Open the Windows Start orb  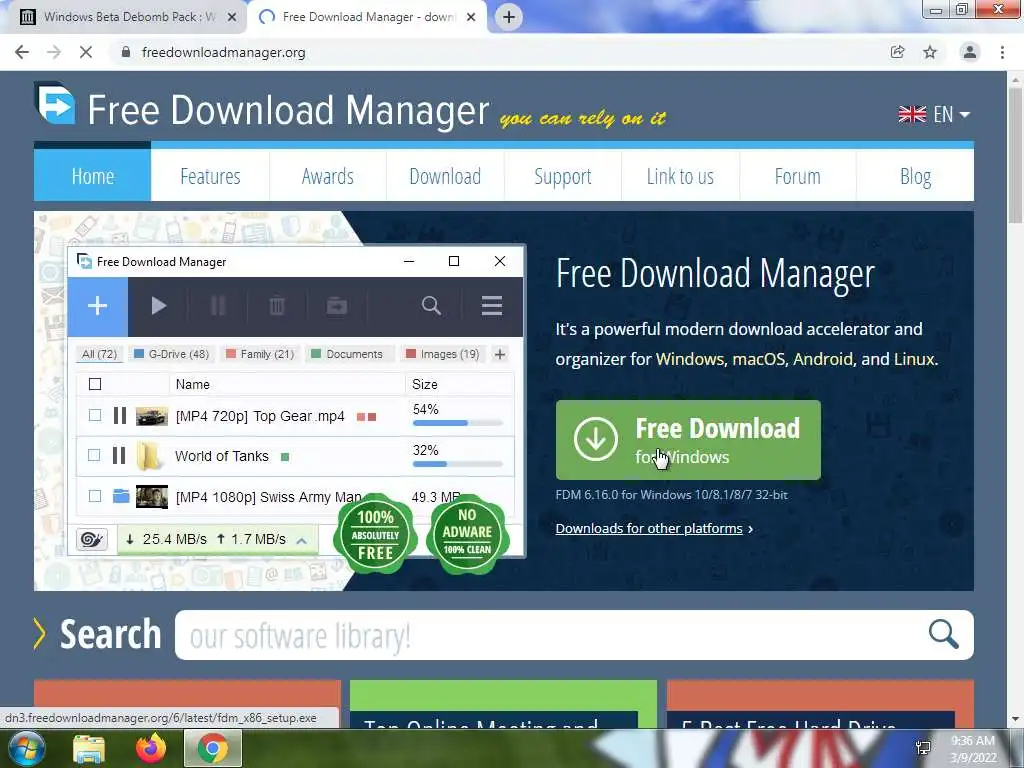pos(26,748)
